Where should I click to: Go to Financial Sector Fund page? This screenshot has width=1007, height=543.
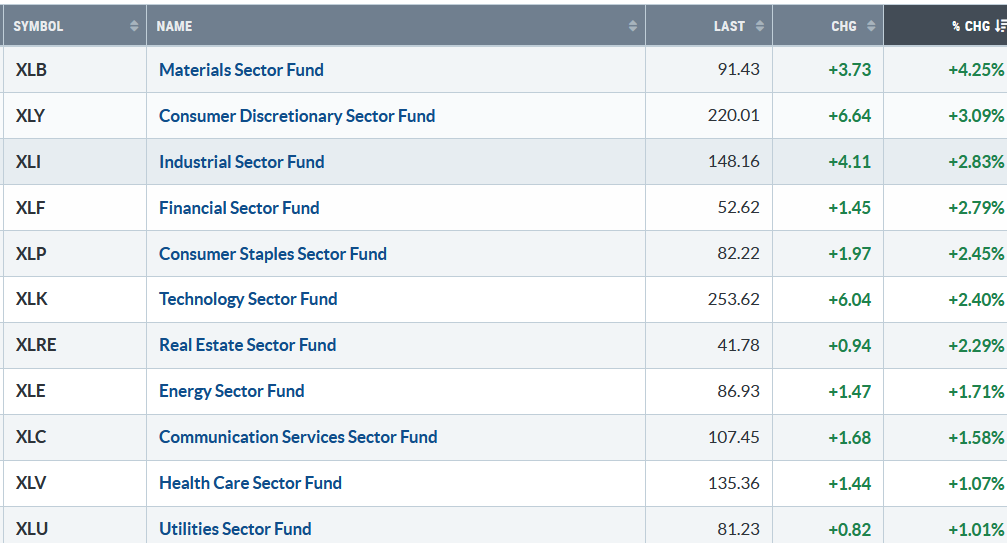(239, 208)
